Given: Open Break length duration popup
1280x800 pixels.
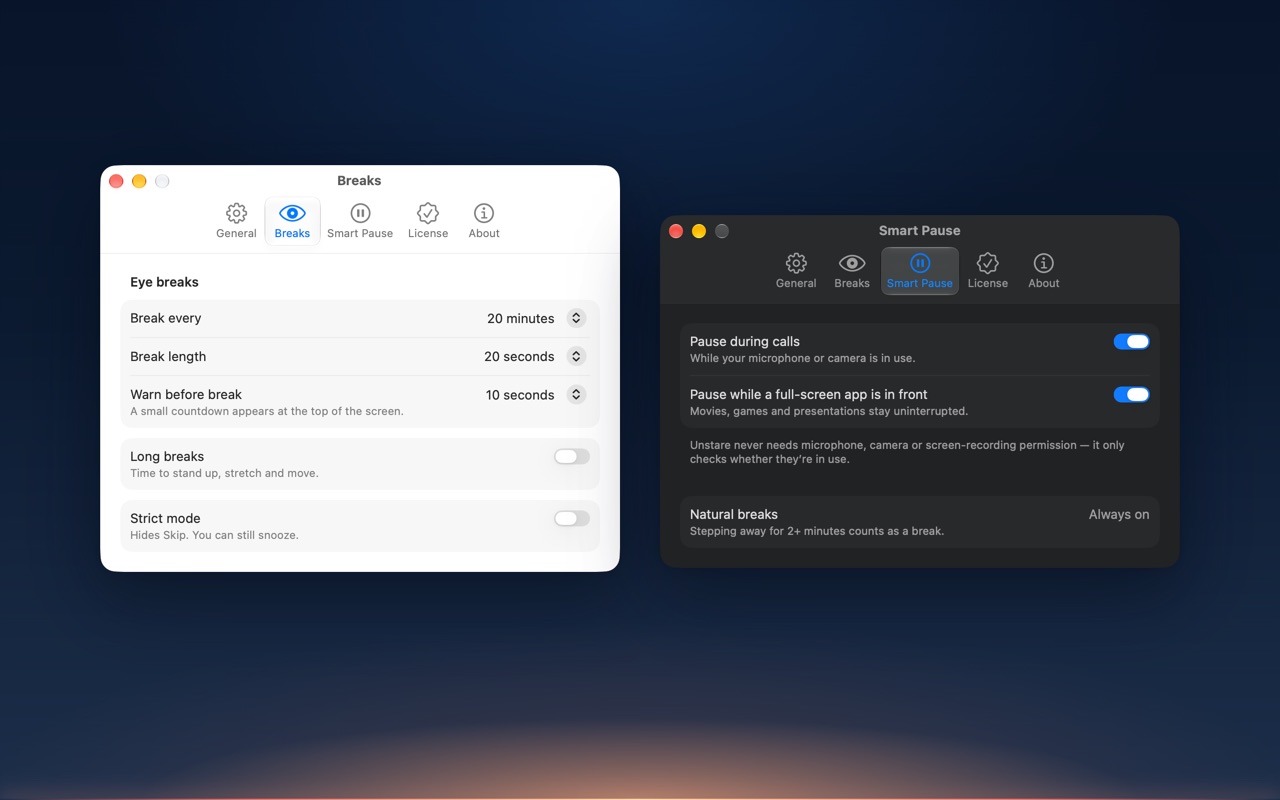Looking at the screenshot, I should coord(576,356).
